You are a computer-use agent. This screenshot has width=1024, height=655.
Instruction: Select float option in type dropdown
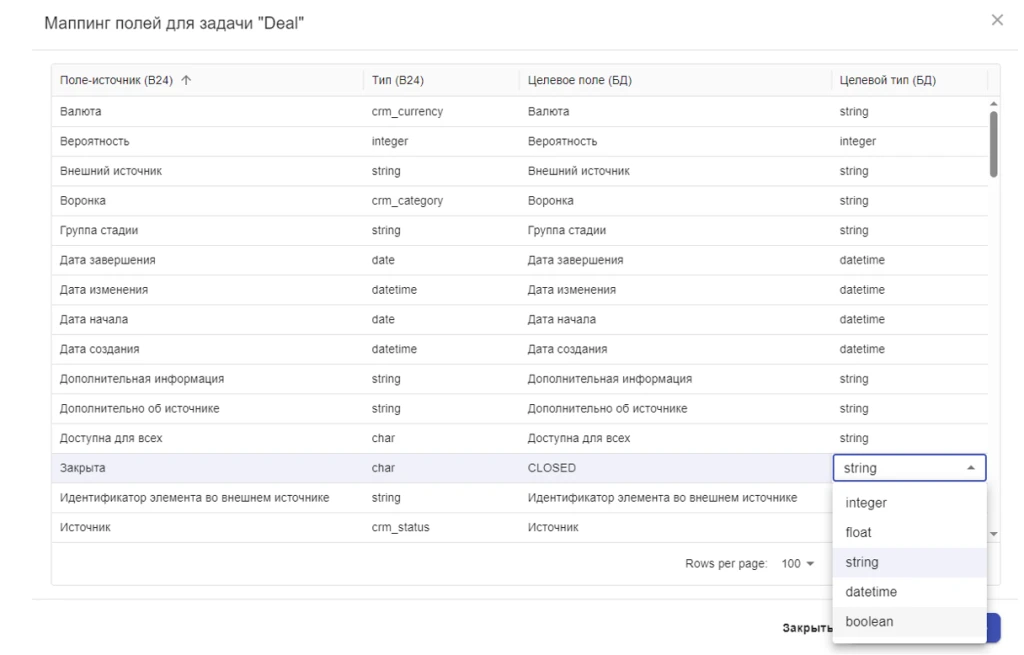pos(859,533)
